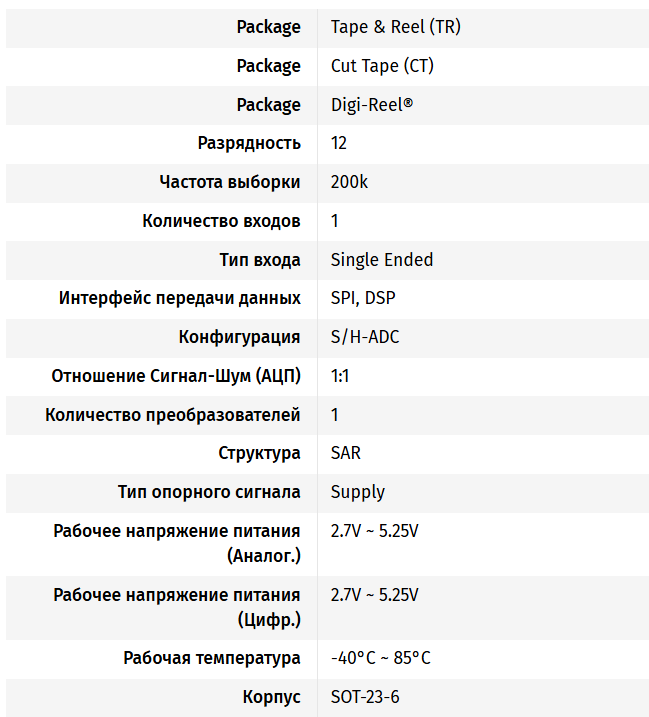The height and width of the screenshot is (717, 649).
Task: Click the "Тип входа" label
Action: pos(260,260)
